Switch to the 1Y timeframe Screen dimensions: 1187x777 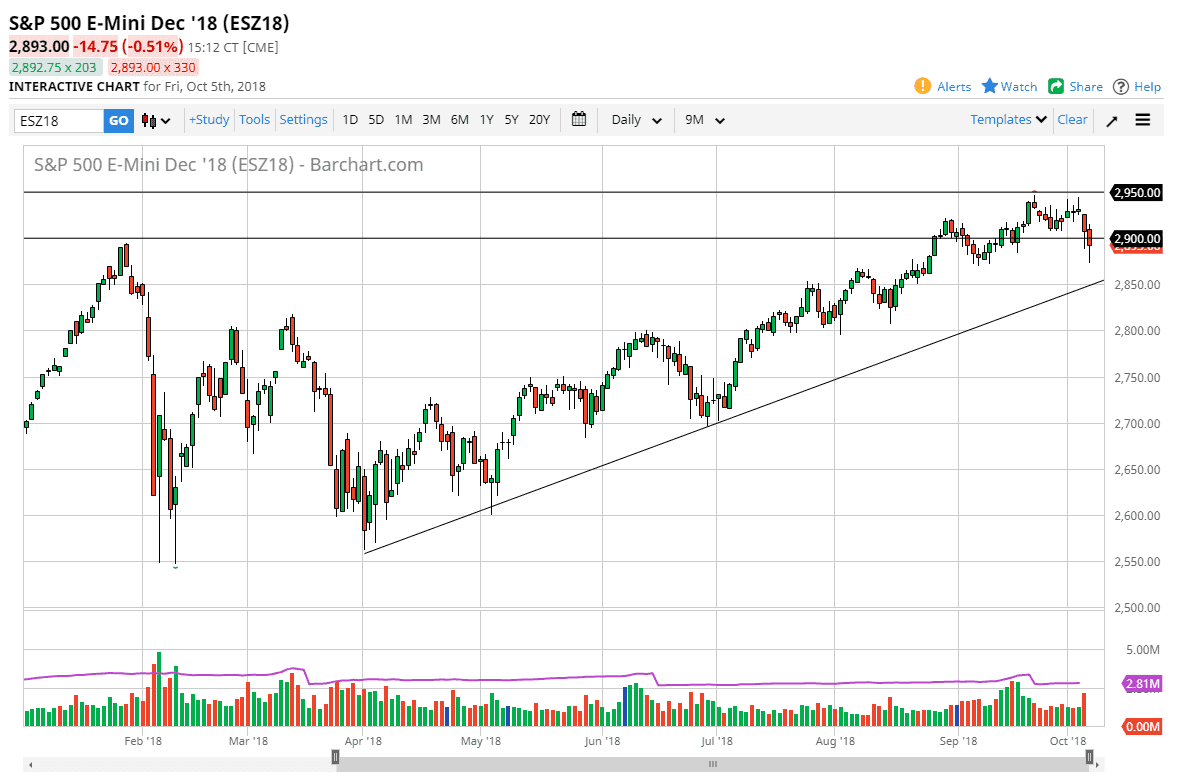pyautogui.click(x=486, y=119)
